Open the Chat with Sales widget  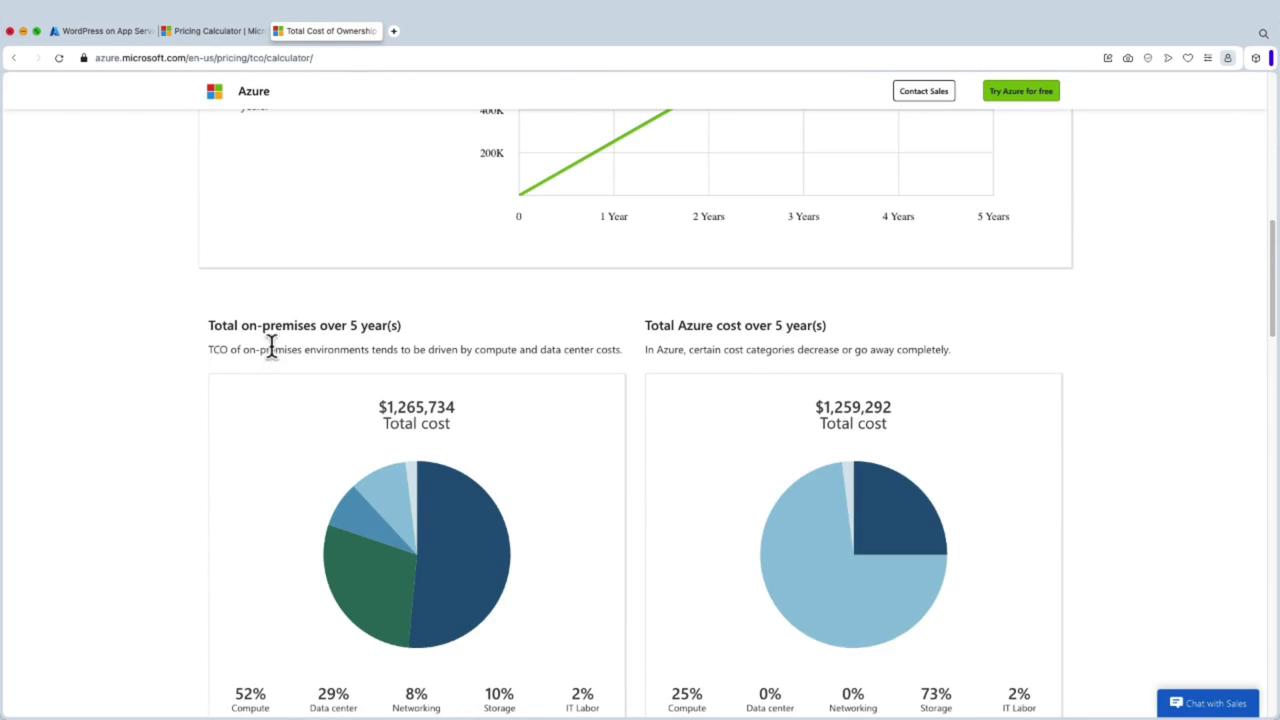tap(1208, 703)
